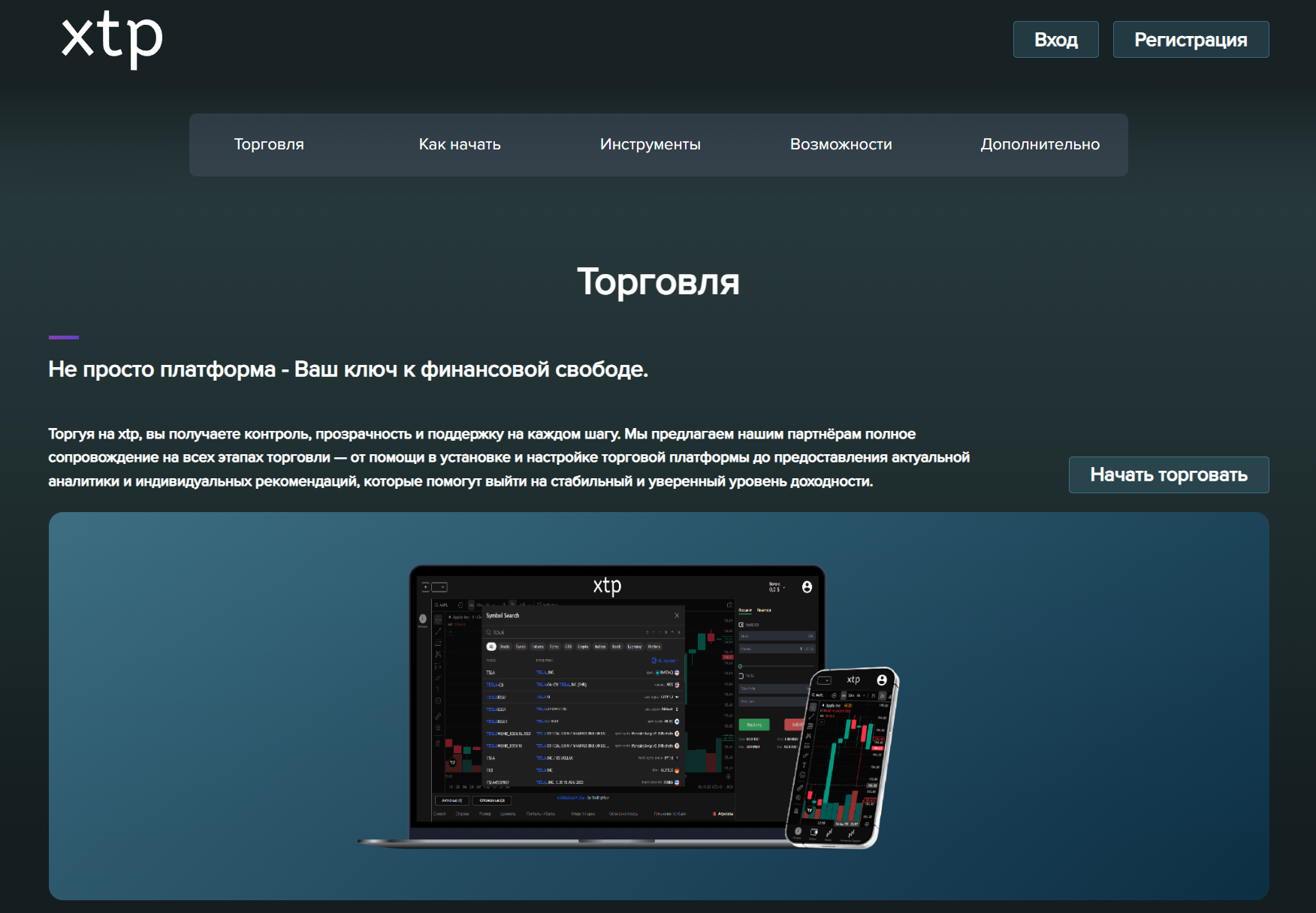This screenshot has height=913, width=1316.
Task: Click the camera snapshot icon on laptop chart
Action: (729, 604)
